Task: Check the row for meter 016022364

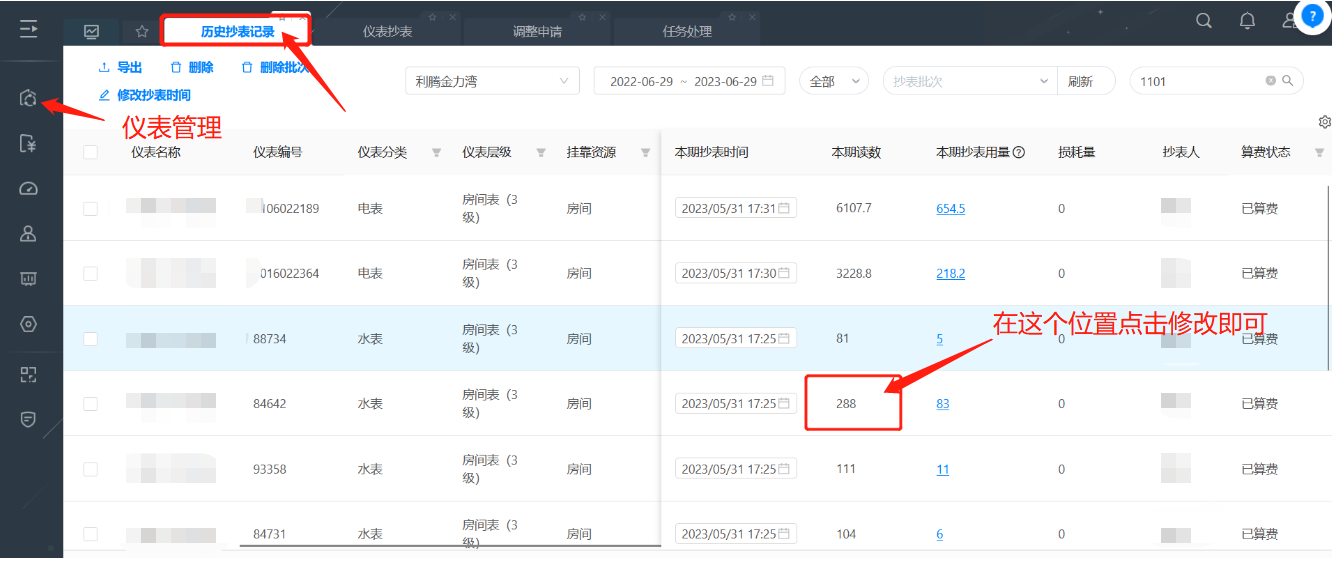Action: [x=91, y=273]
